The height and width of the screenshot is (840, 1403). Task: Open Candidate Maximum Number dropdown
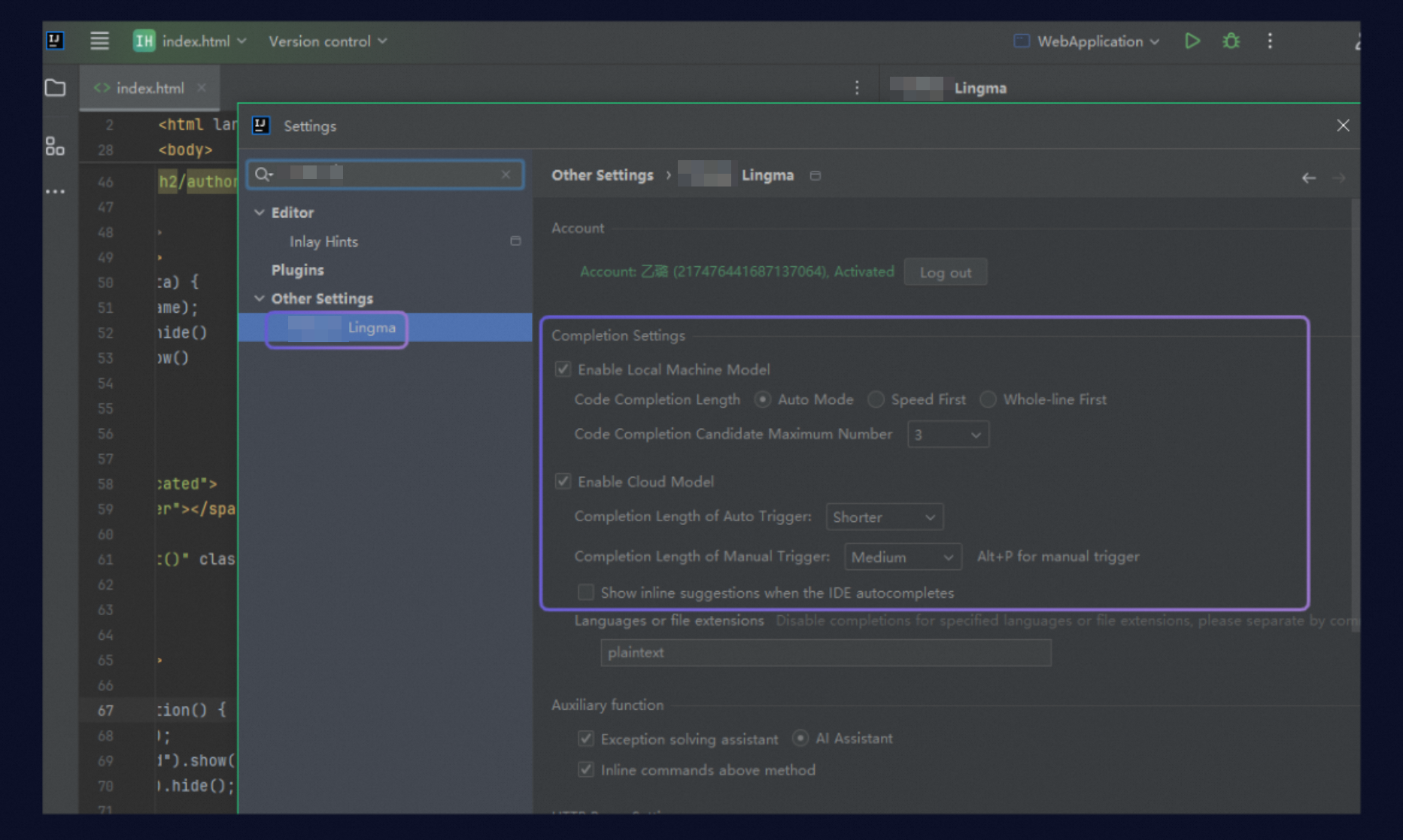pos(948,435)
